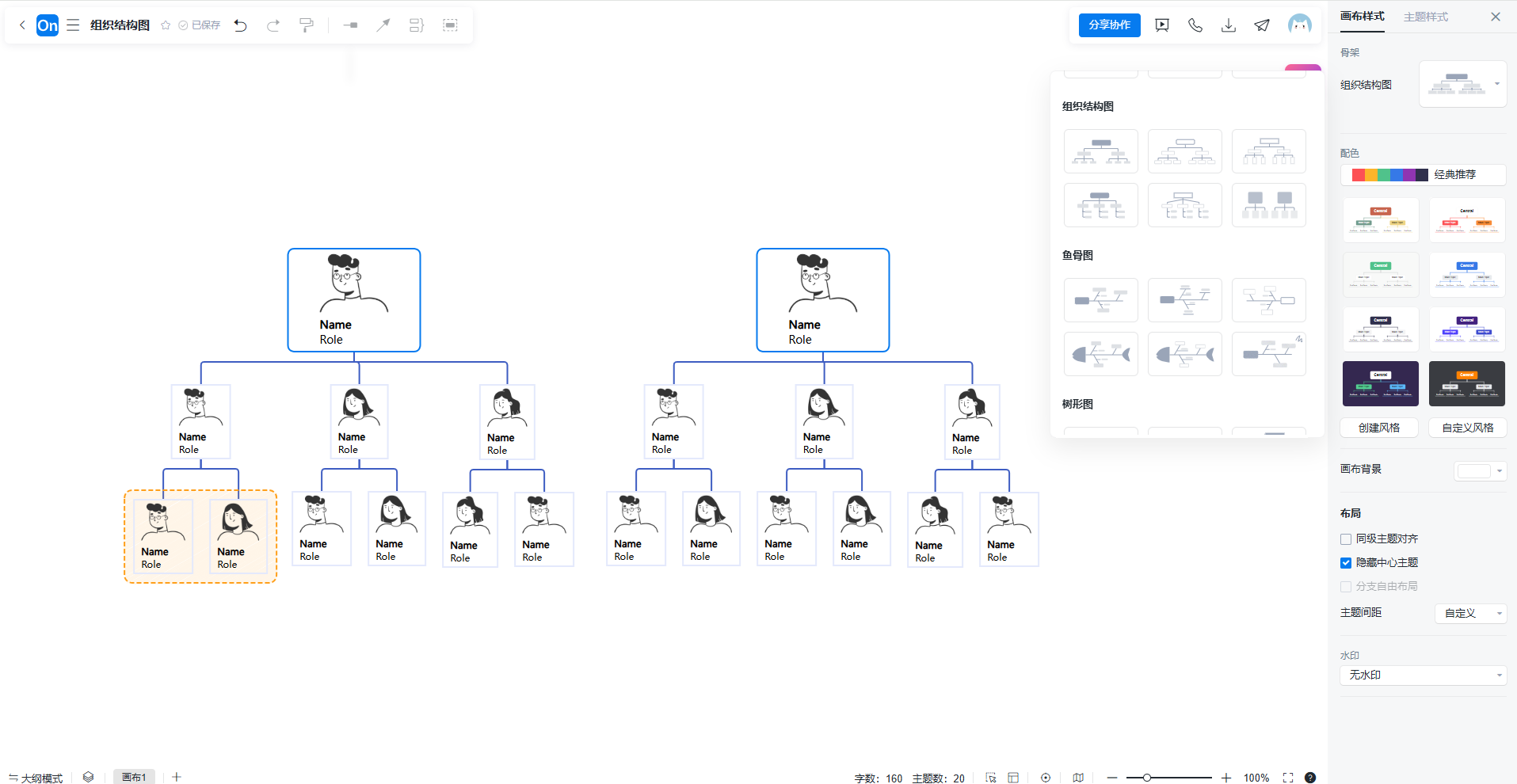Expand the 无水印 watermark dropdown
Screen dimensions: 1517x784
tap(1423, 676)
